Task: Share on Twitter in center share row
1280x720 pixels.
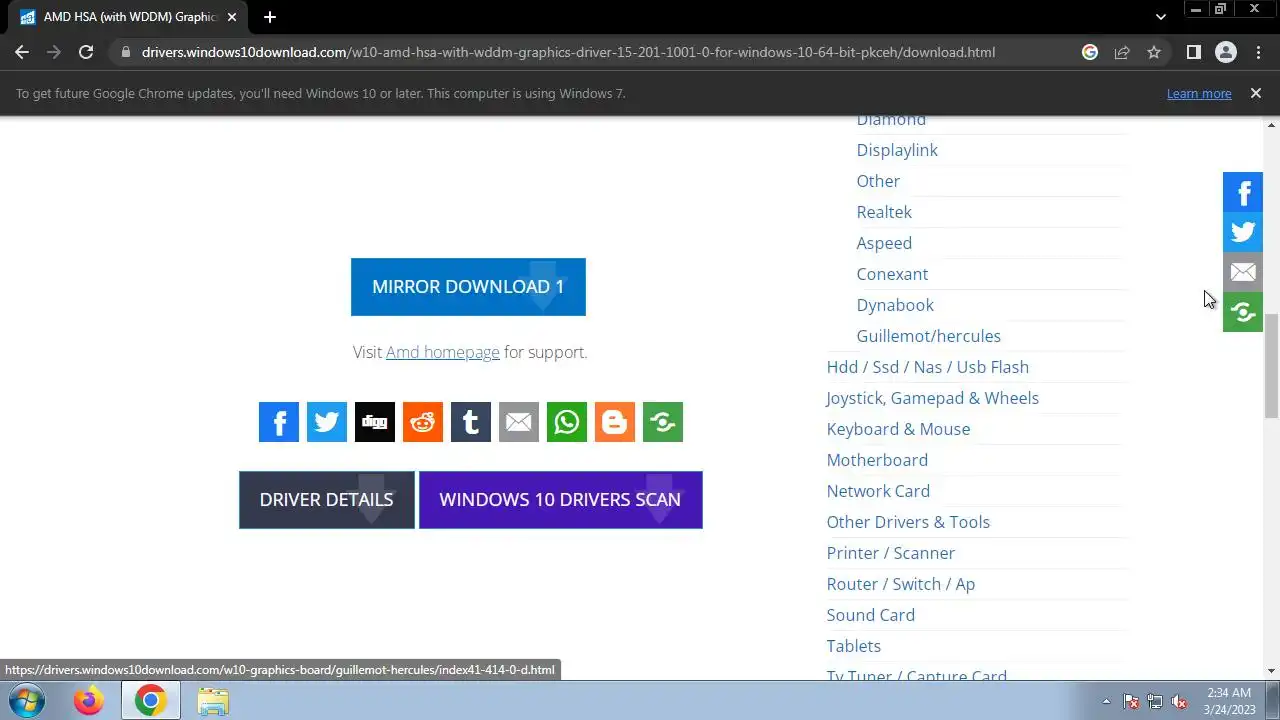Action: tap(327, 422)
